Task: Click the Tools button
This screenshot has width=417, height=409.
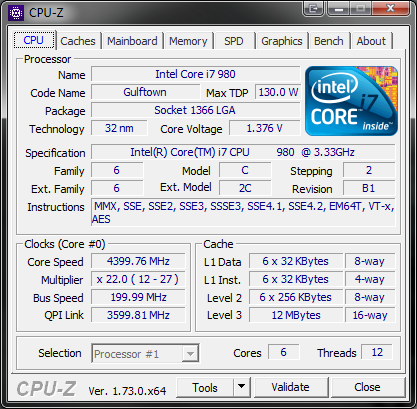Action: point(205,387)
